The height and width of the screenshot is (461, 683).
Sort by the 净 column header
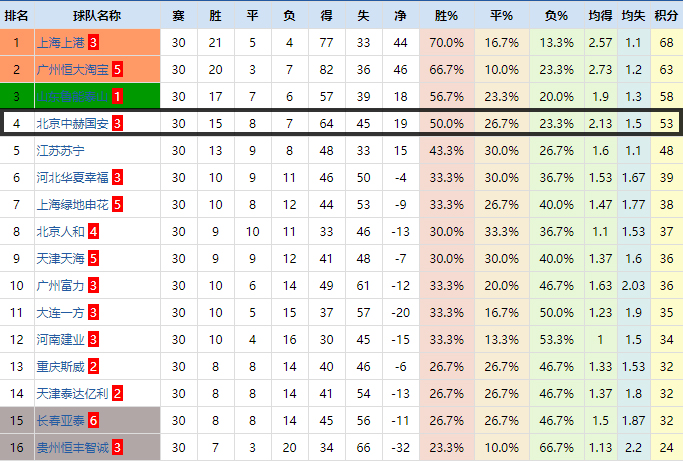pyautogui.click(x=401, y=16)
